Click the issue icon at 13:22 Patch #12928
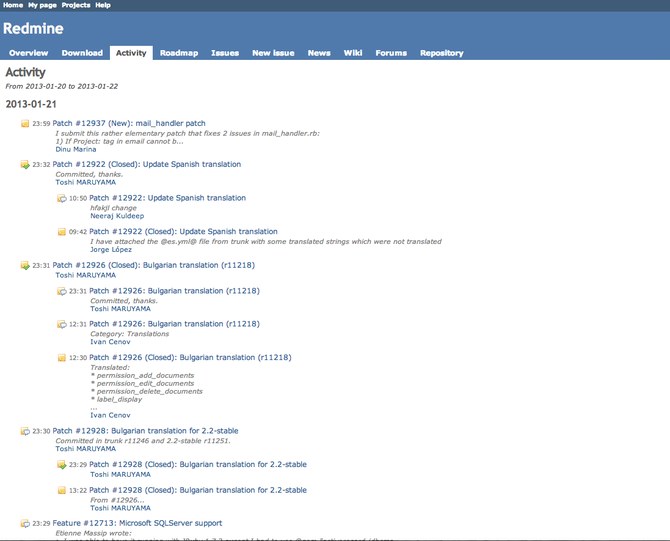Viewport: 670px width, 541px height. coord(62,490)
